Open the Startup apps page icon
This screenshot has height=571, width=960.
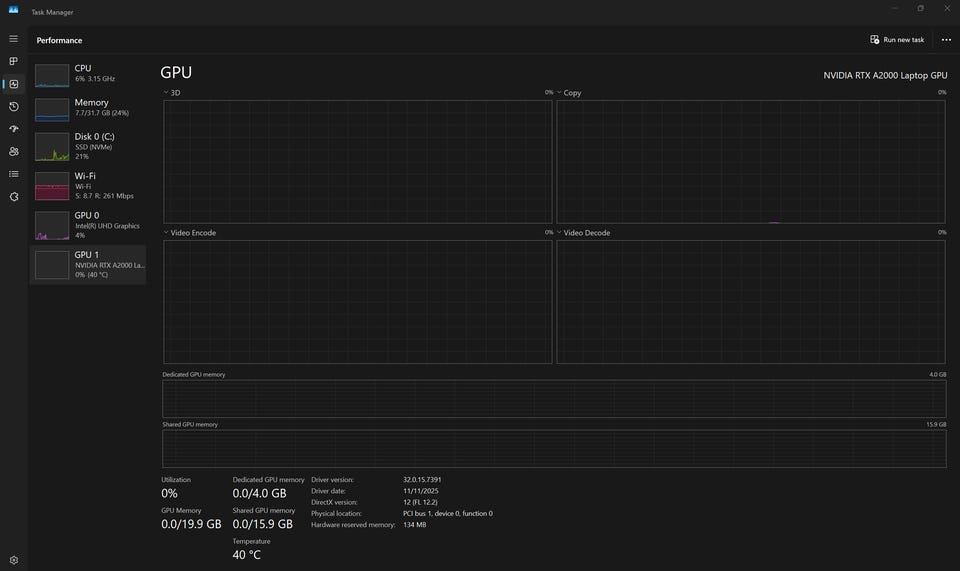13,129
